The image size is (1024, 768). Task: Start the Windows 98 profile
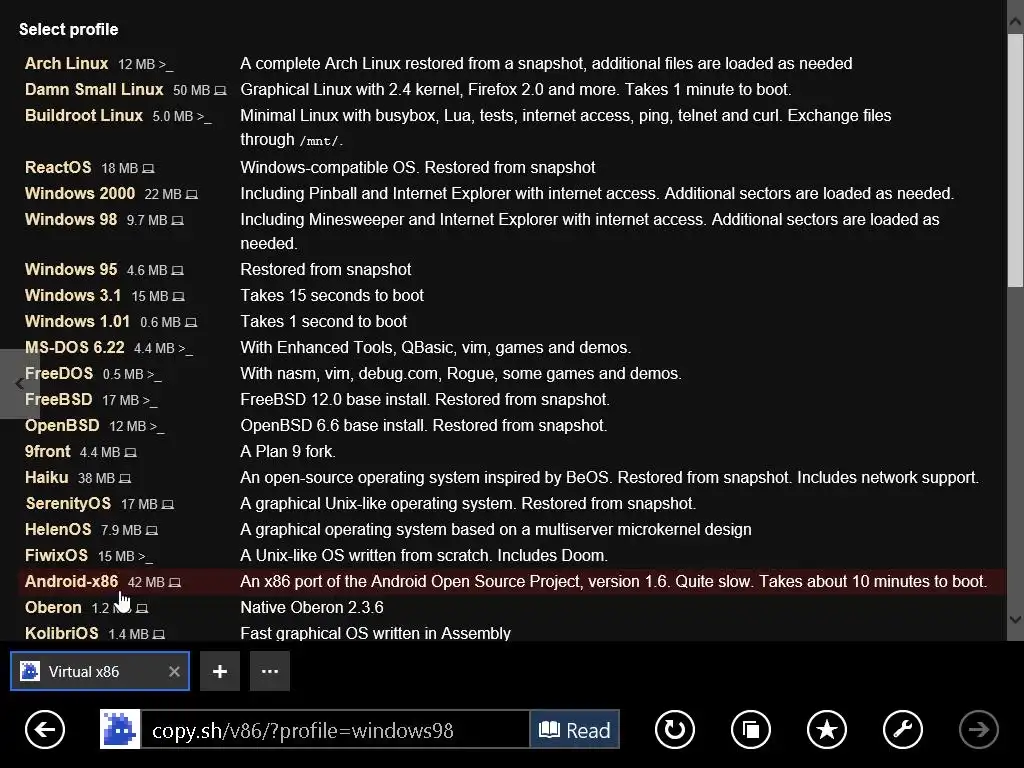point(71,219)
